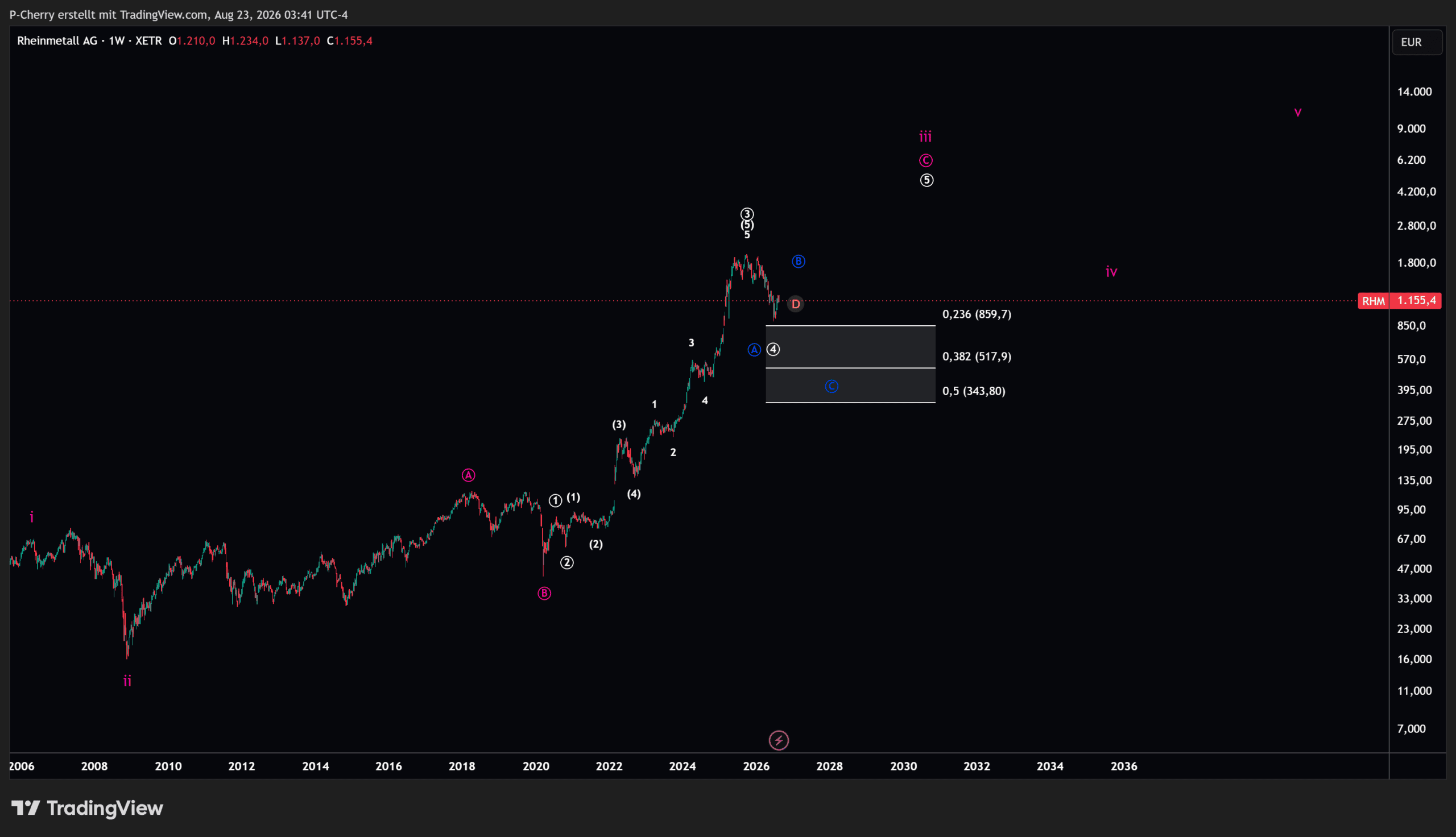
Task: Click the 11,000 price axis label
Action: click(1414, 690)
